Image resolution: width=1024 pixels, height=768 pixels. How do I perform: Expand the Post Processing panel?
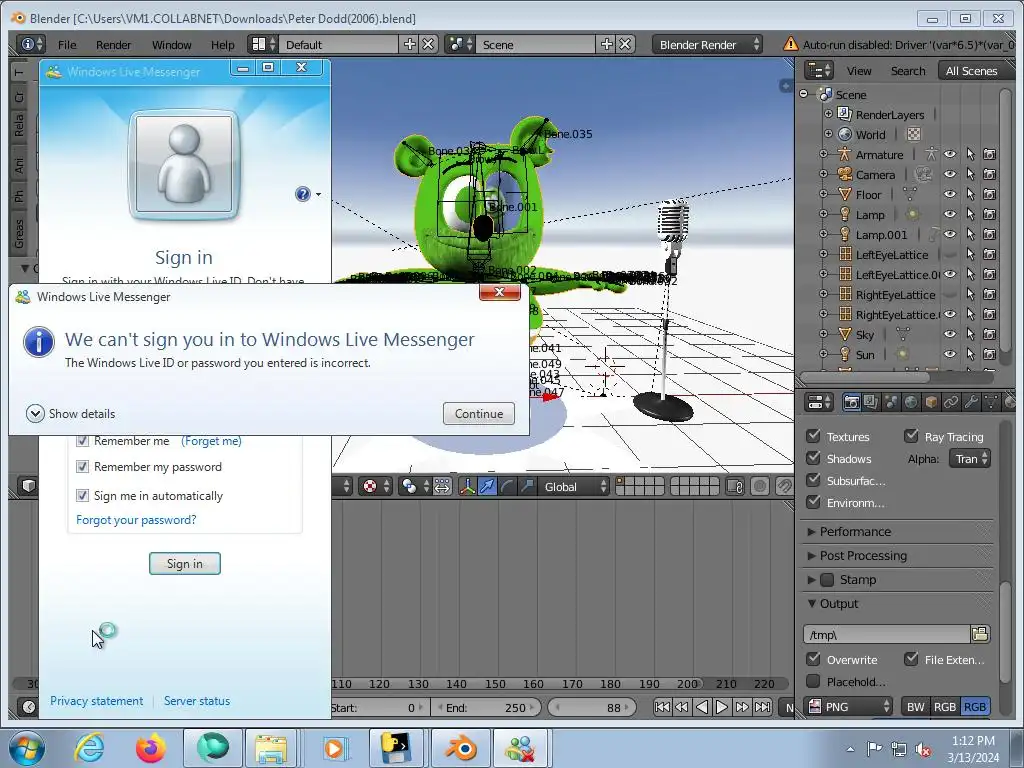811,556
